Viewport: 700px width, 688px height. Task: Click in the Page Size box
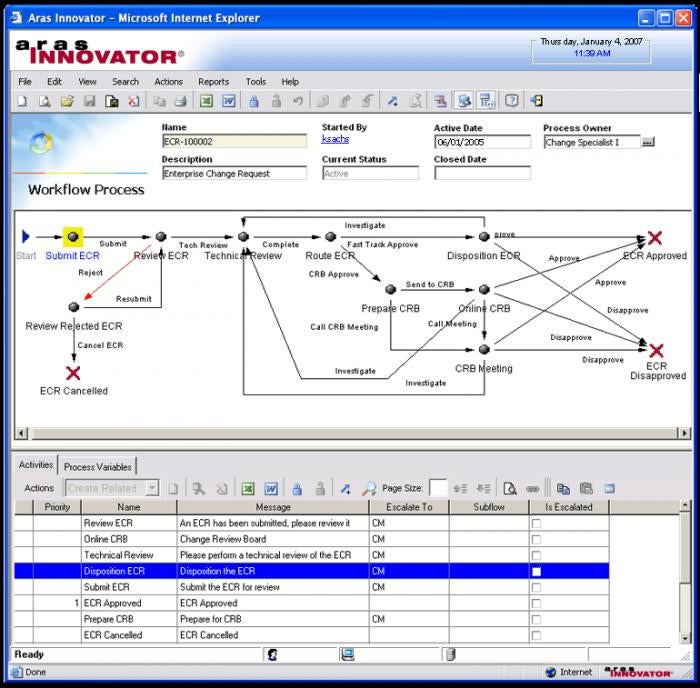tap(438, 488)
